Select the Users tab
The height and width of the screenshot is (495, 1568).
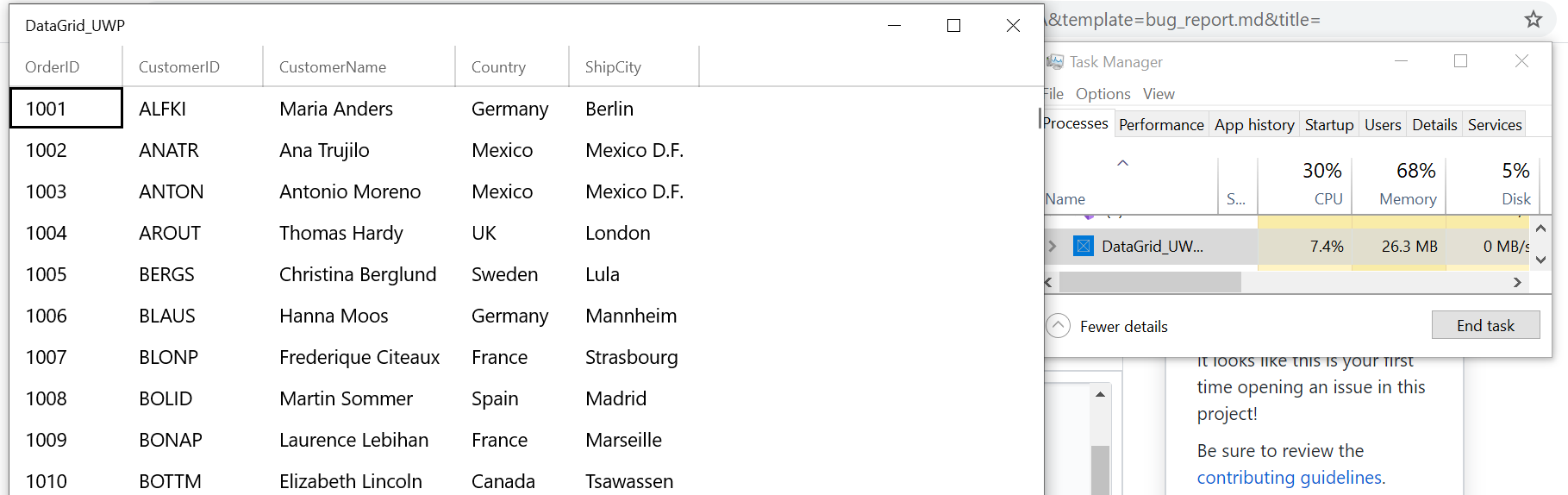[1383, 124]
